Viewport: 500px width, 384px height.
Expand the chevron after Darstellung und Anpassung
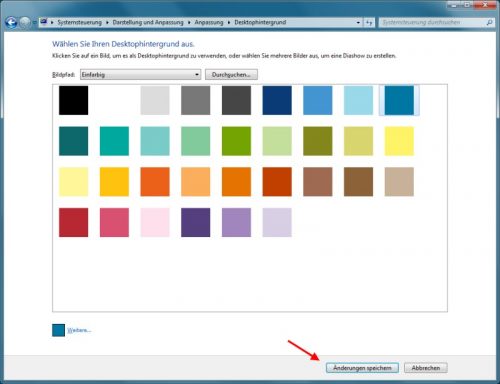click(189, 22)
